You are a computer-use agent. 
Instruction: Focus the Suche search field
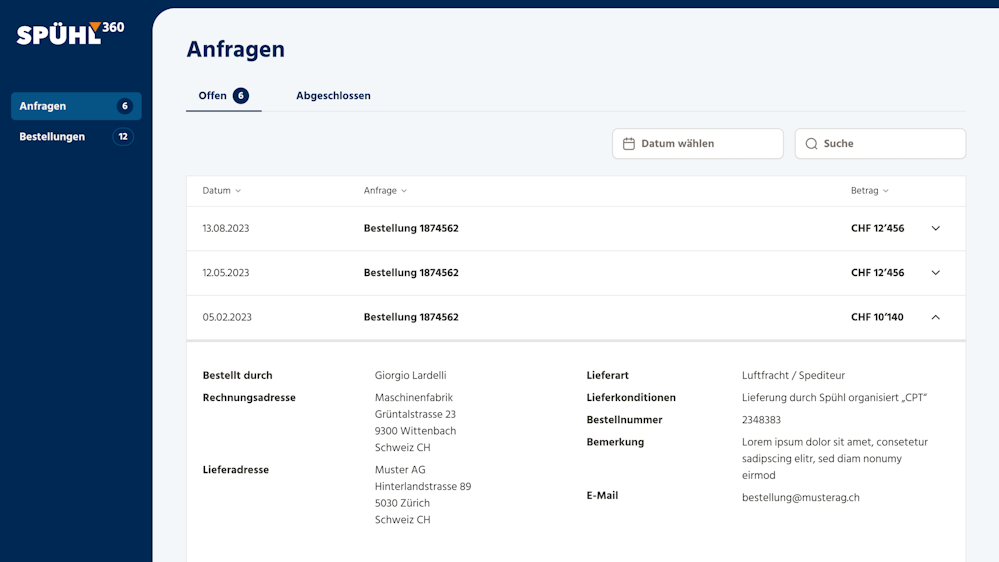pyautogui.click(x=880, y=143)
